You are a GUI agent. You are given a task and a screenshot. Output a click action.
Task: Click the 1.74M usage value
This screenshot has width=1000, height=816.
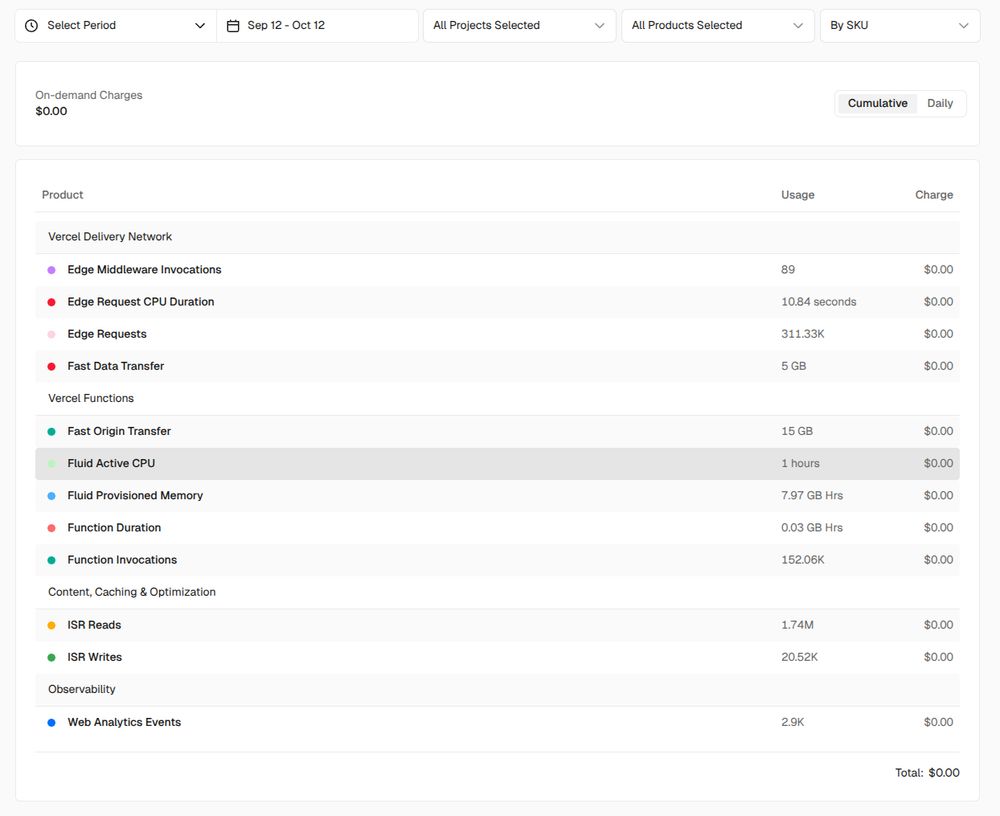click(797, 625)
